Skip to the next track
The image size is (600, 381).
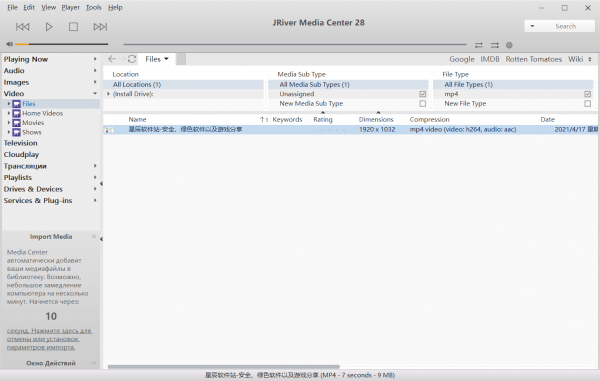click(x=100, y=27)
